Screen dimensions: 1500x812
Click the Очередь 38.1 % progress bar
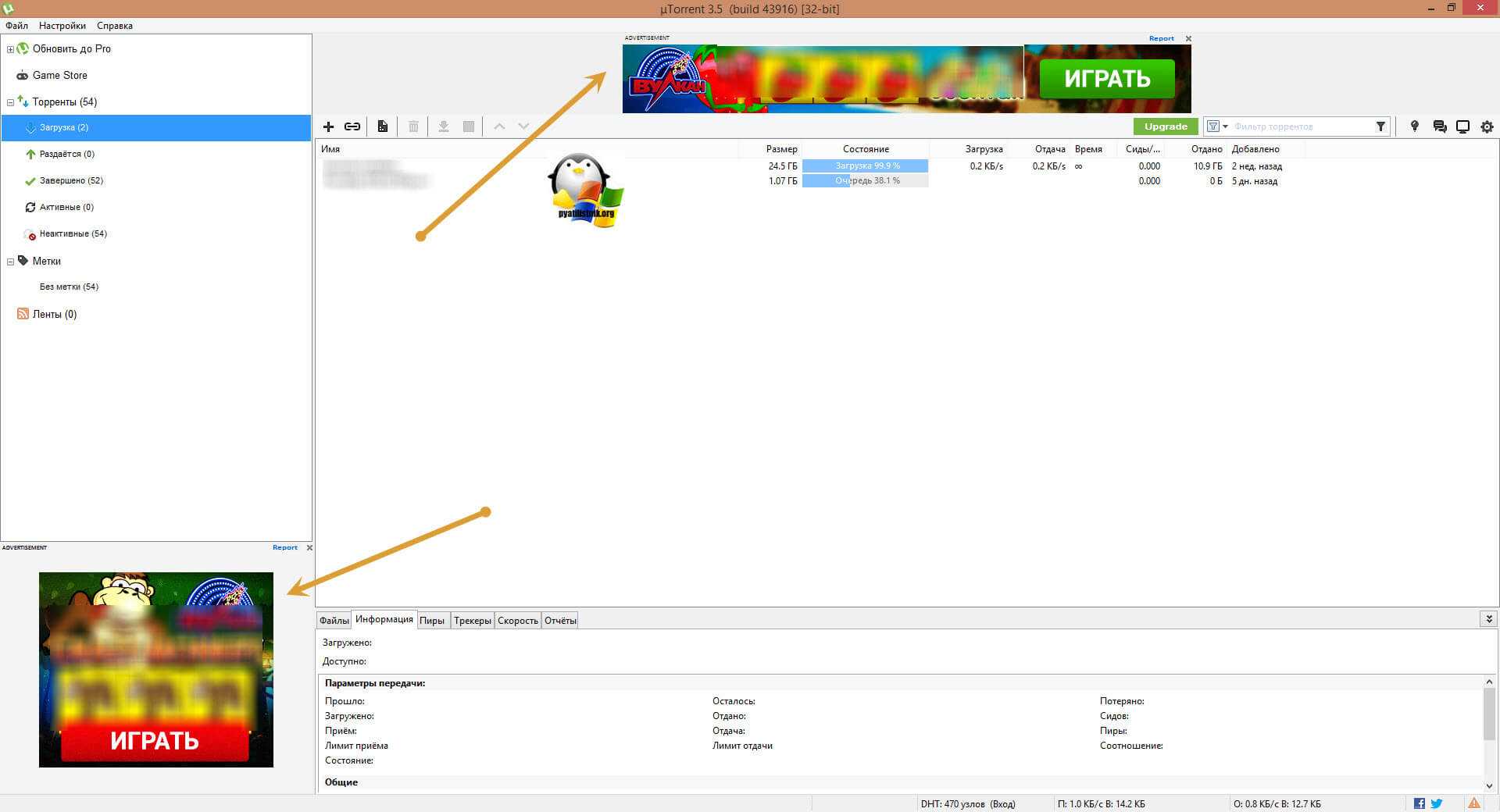(x=866, y=181)
